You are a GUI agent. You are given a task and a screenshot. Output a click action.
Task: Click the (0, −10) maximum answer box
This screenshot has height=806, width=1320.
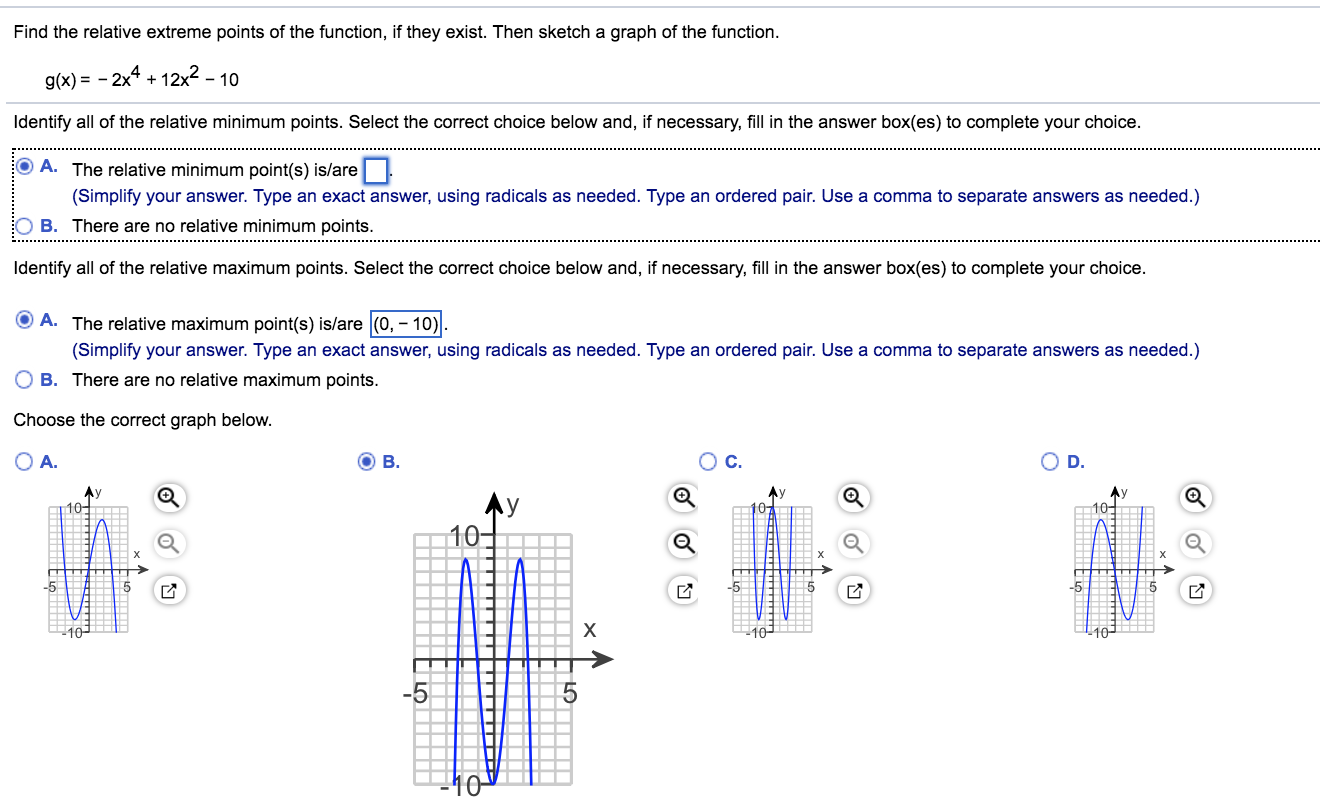click(405, 323)
